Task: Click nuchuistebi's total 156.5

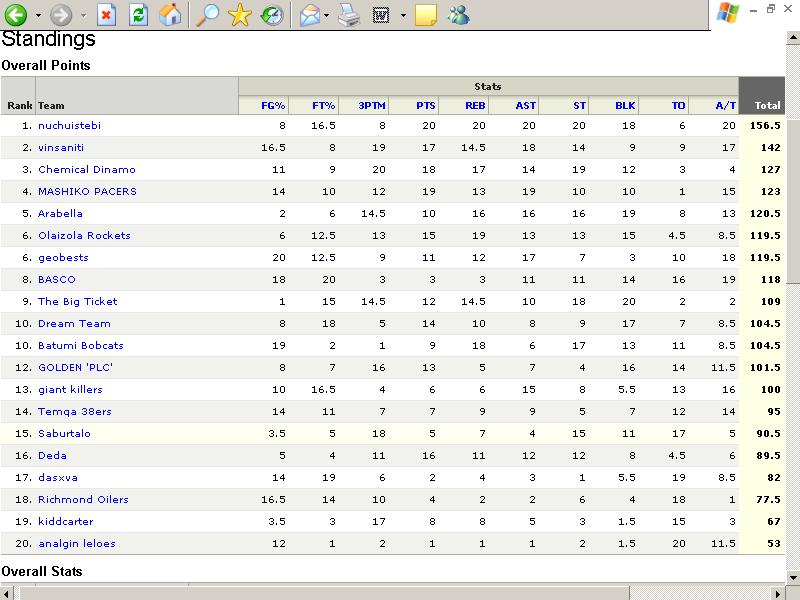Action: click(x=765, y=126)
